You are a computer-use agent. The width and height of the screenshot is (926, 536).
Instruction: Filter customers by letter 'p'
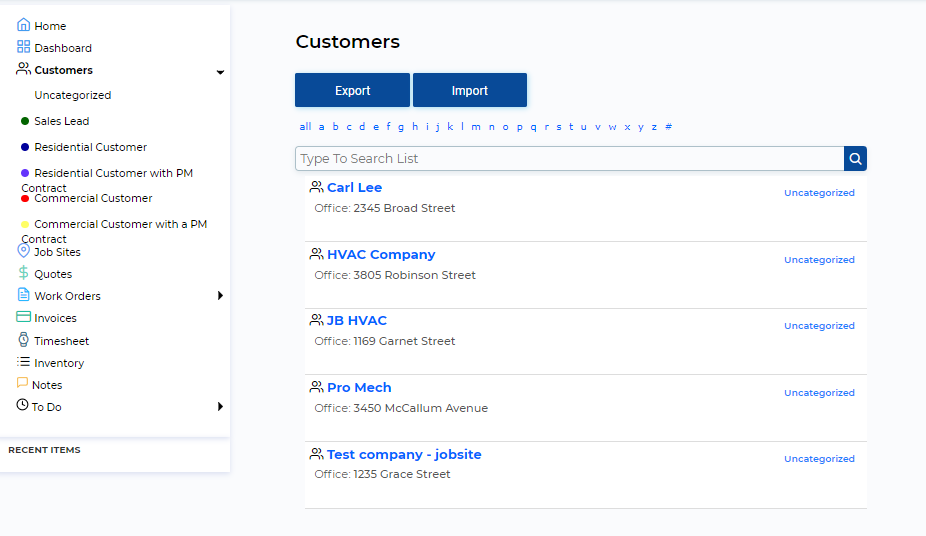coord(520,127)
